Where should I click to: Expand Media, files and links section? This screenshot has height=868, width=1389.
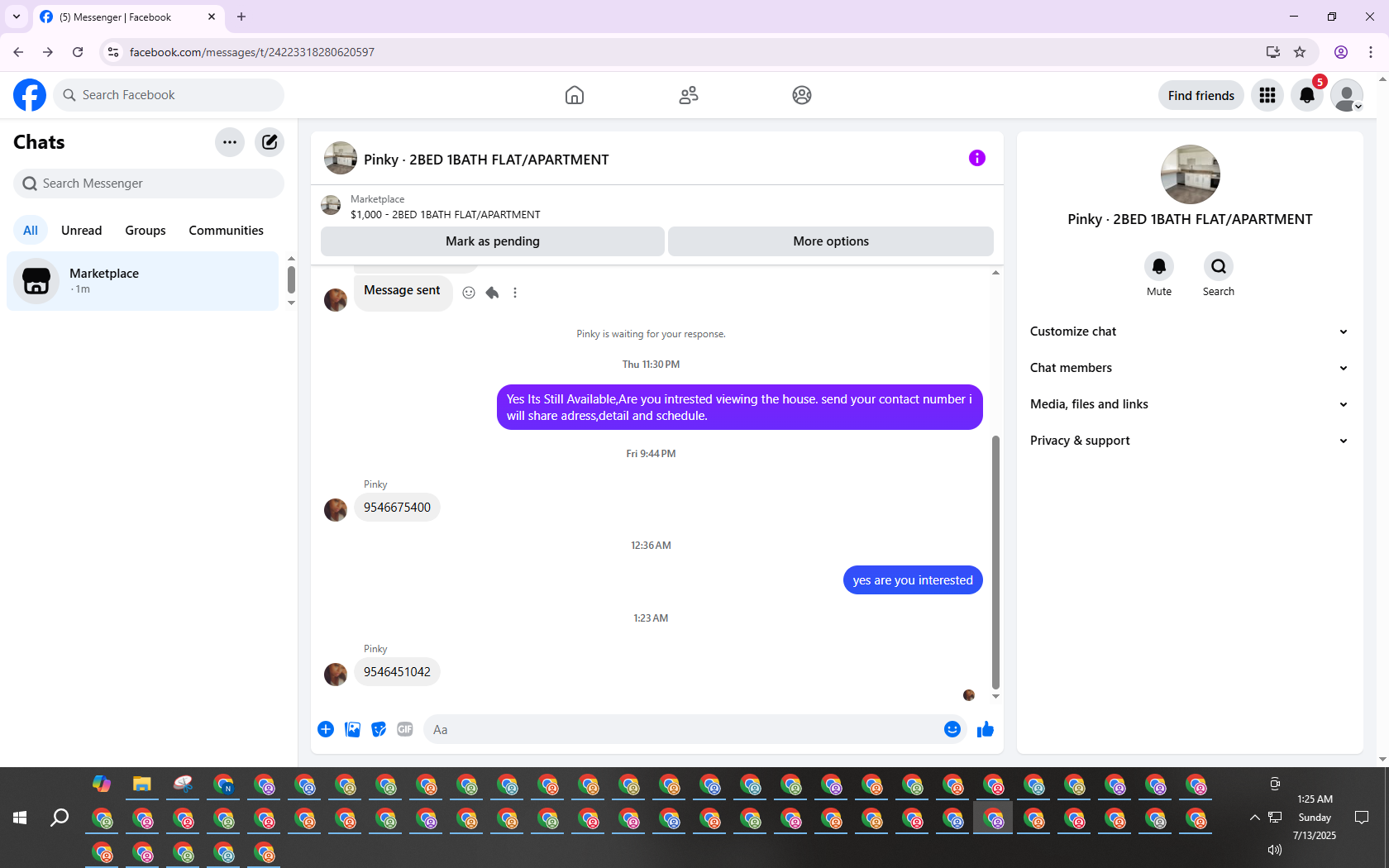(x=1190, y=404)
